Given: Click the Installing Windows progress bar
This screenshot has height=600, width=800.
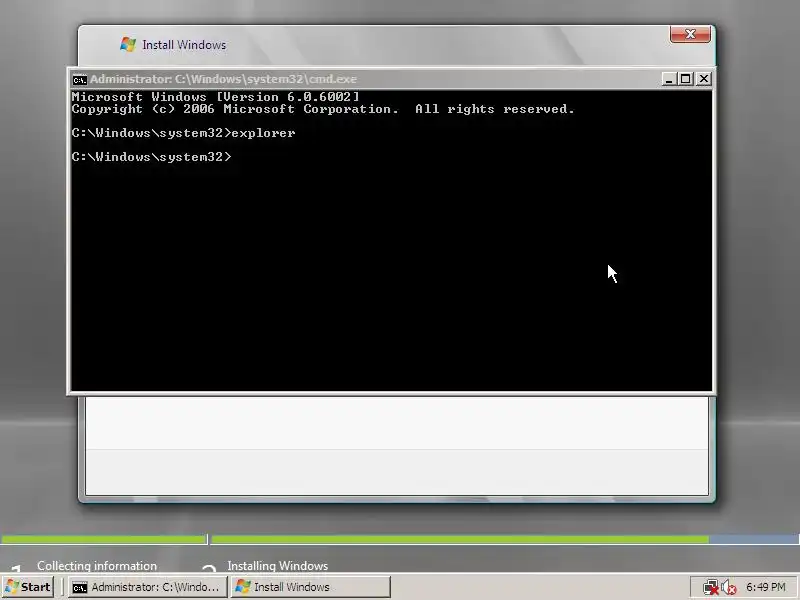Looking at the screenshot, I should 505,539.
